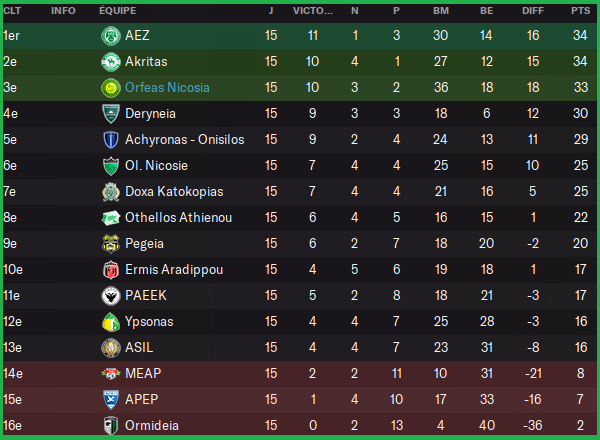Click the Orfeas Nicosia yellow badge

[110, 87]
